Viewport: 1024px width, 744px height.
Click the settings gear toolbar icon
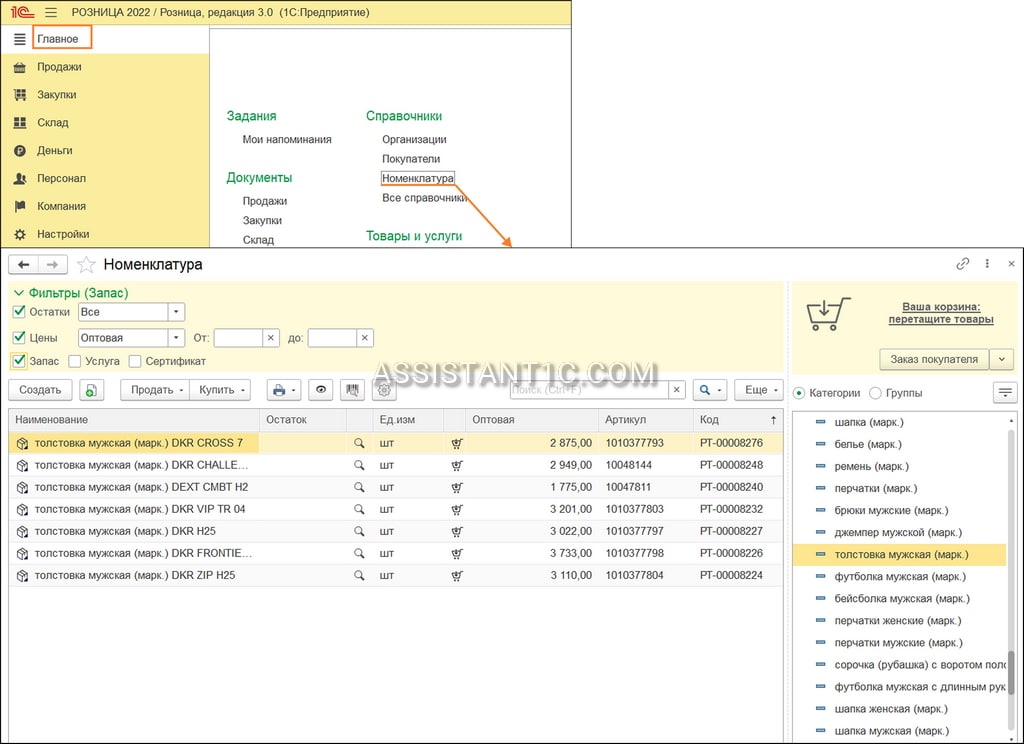coord(384,390)
